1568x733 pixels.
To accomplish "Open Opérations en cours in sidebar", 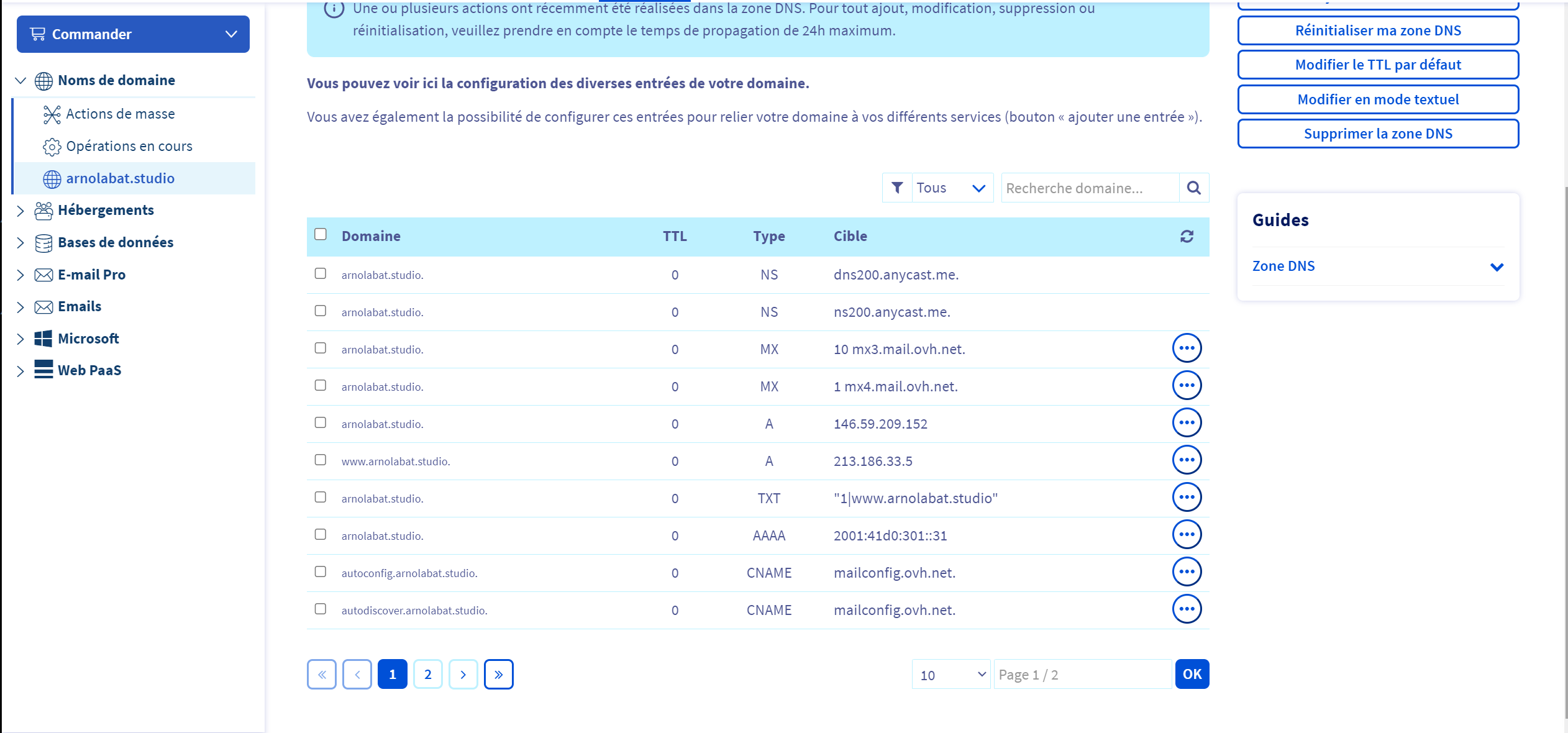I will [x=129, y=146].
